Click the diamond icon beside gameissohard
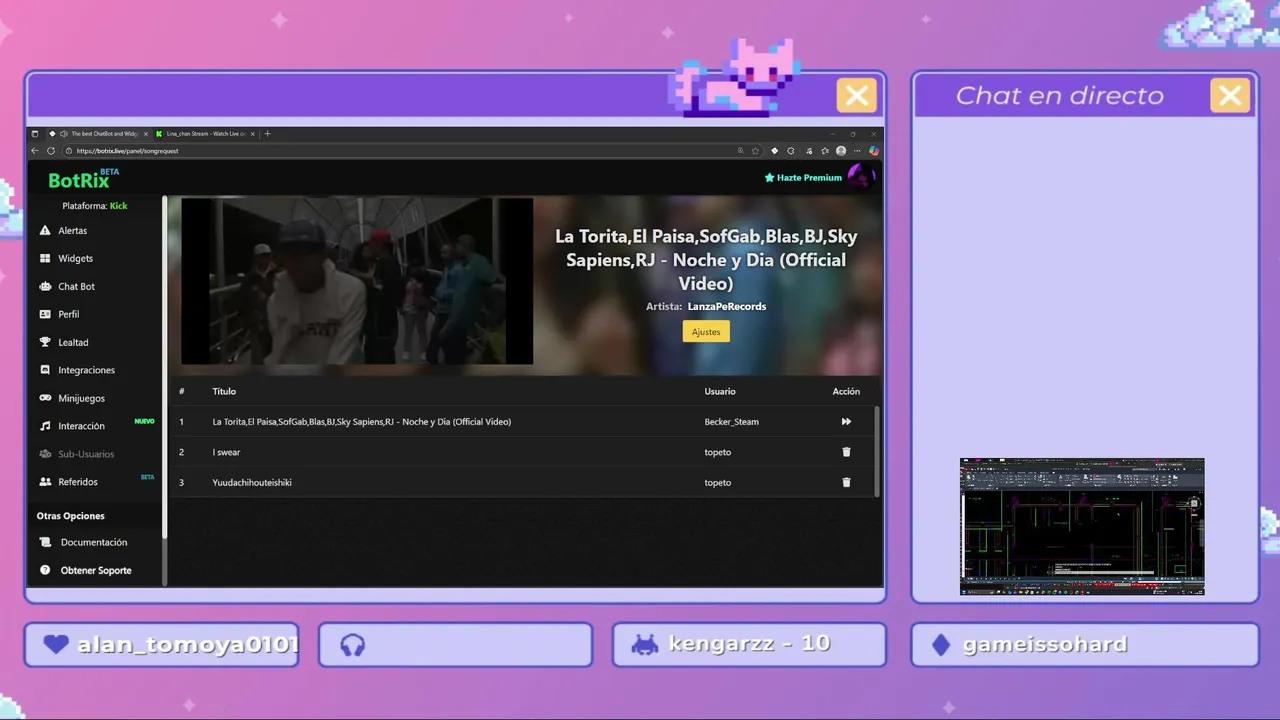The width and height of the screenshot is (1280, 720). pos(941,645)
